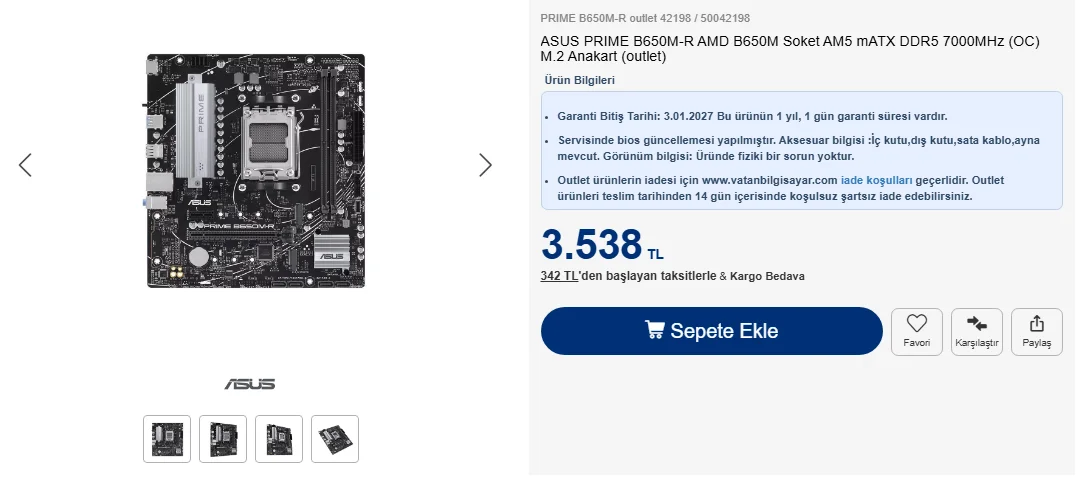
Task: Click the Sepete Ekle button
Action: (712, 331)
